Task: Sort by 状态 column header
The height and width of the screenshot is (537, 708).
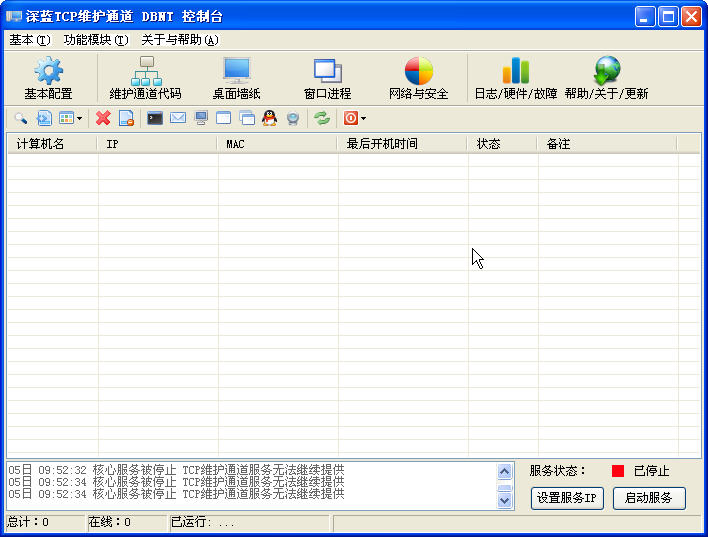Action: [502, 144]
